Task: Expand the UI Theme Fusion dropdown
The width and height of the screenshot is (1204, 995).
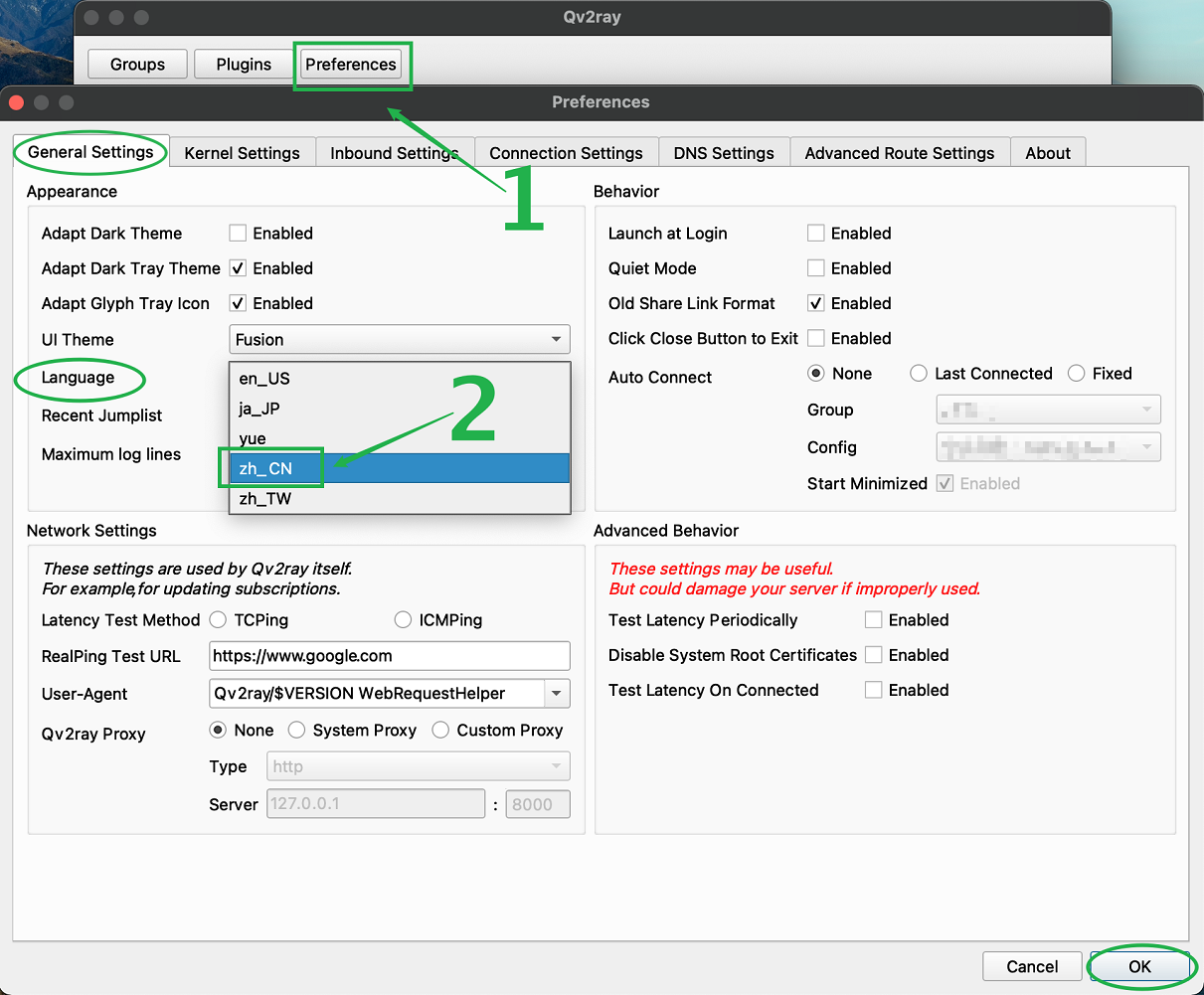Action: [399, 340]
